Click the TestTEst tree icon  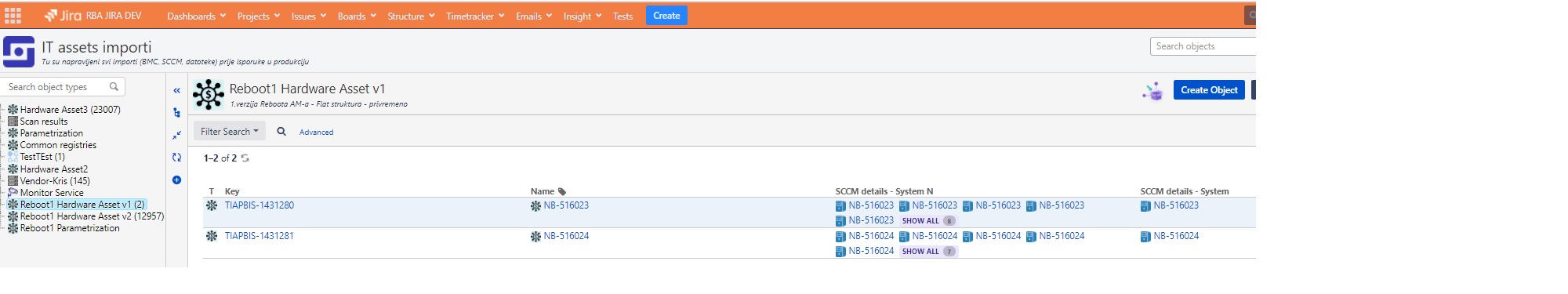pyautogui.click(x=13, y=157)
